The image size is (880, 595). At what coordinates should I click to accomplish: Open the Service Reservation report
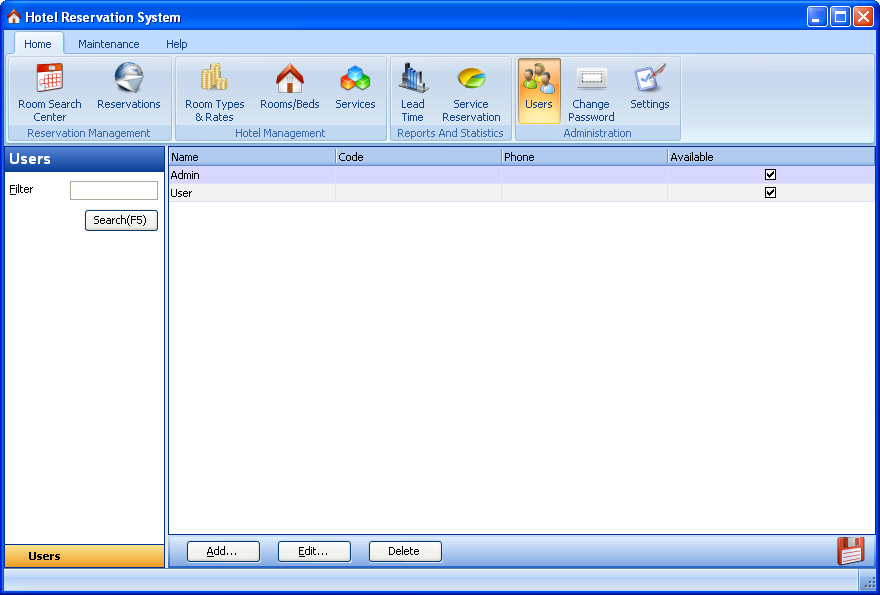tap(470, 91)
